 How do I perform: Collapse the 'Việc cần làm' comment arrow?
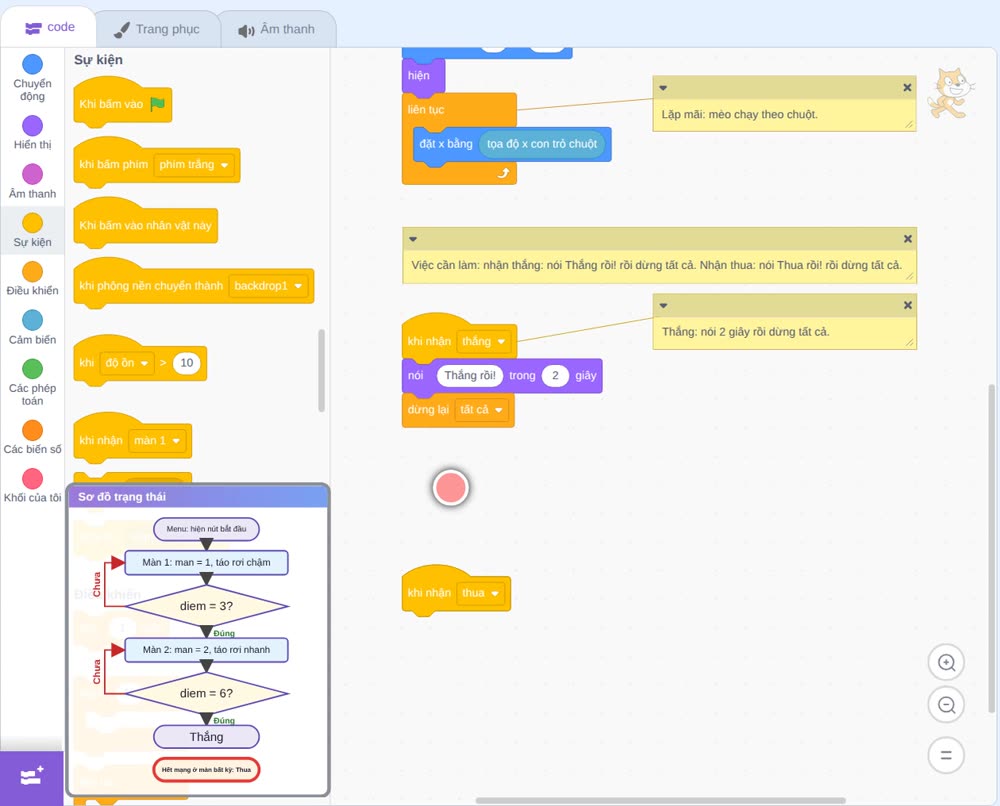point(413,239)
